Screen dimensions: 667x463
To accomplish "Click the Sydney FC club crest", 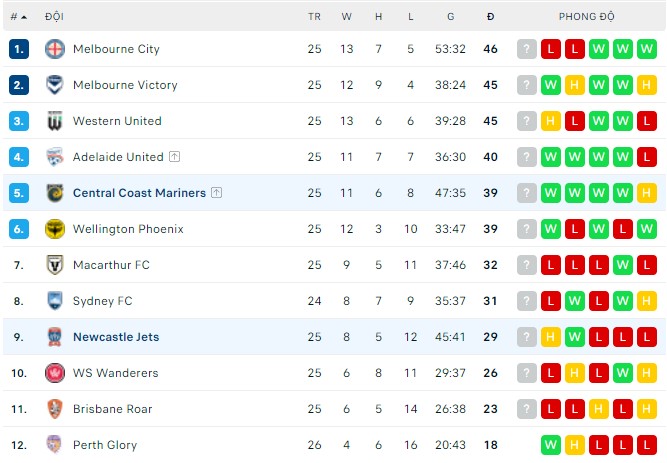I will coord(55,301).
